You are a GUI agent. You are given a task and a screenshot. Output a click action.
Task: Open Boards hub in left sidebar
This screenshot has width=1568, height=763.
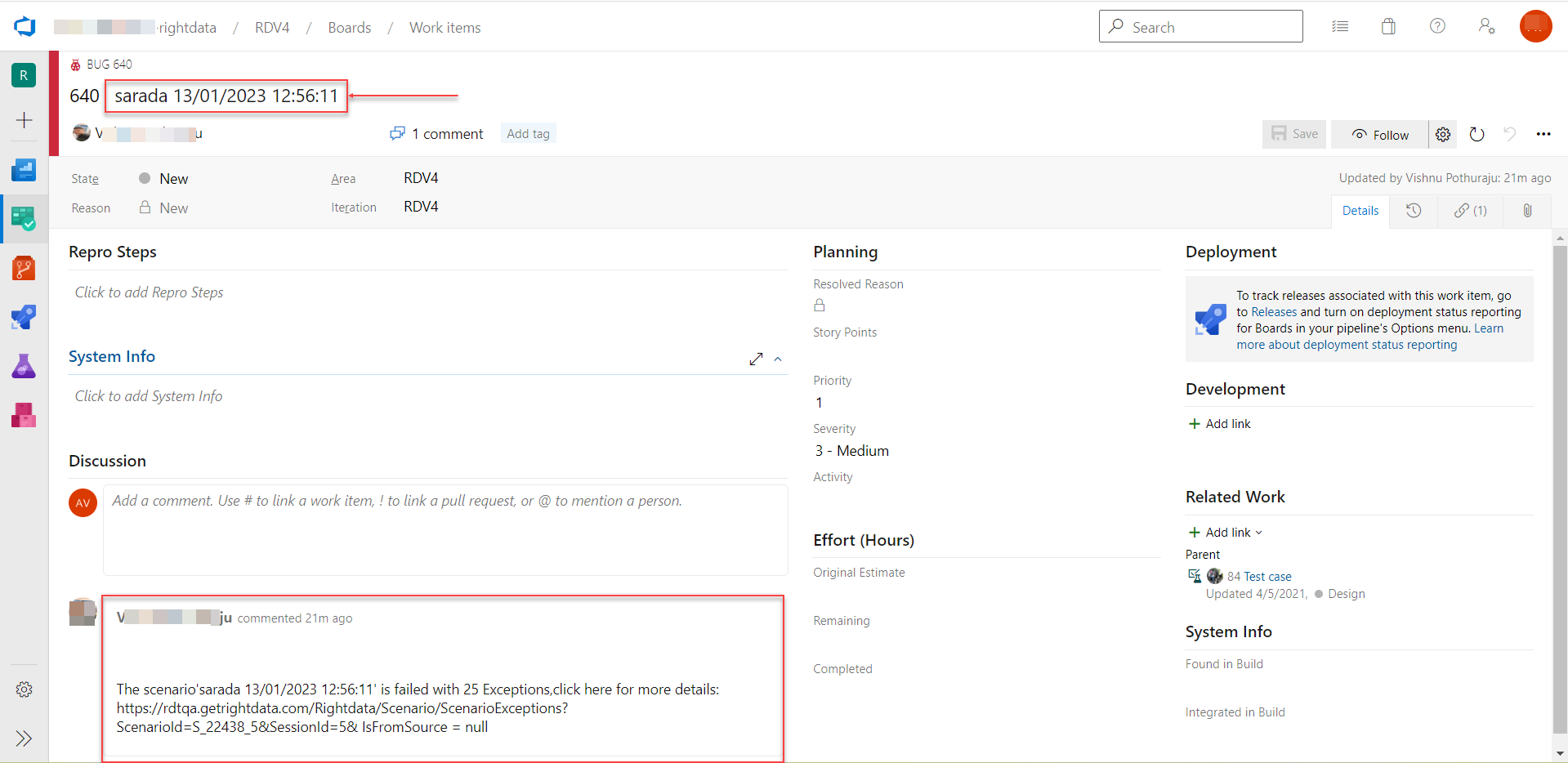(24, 218)
